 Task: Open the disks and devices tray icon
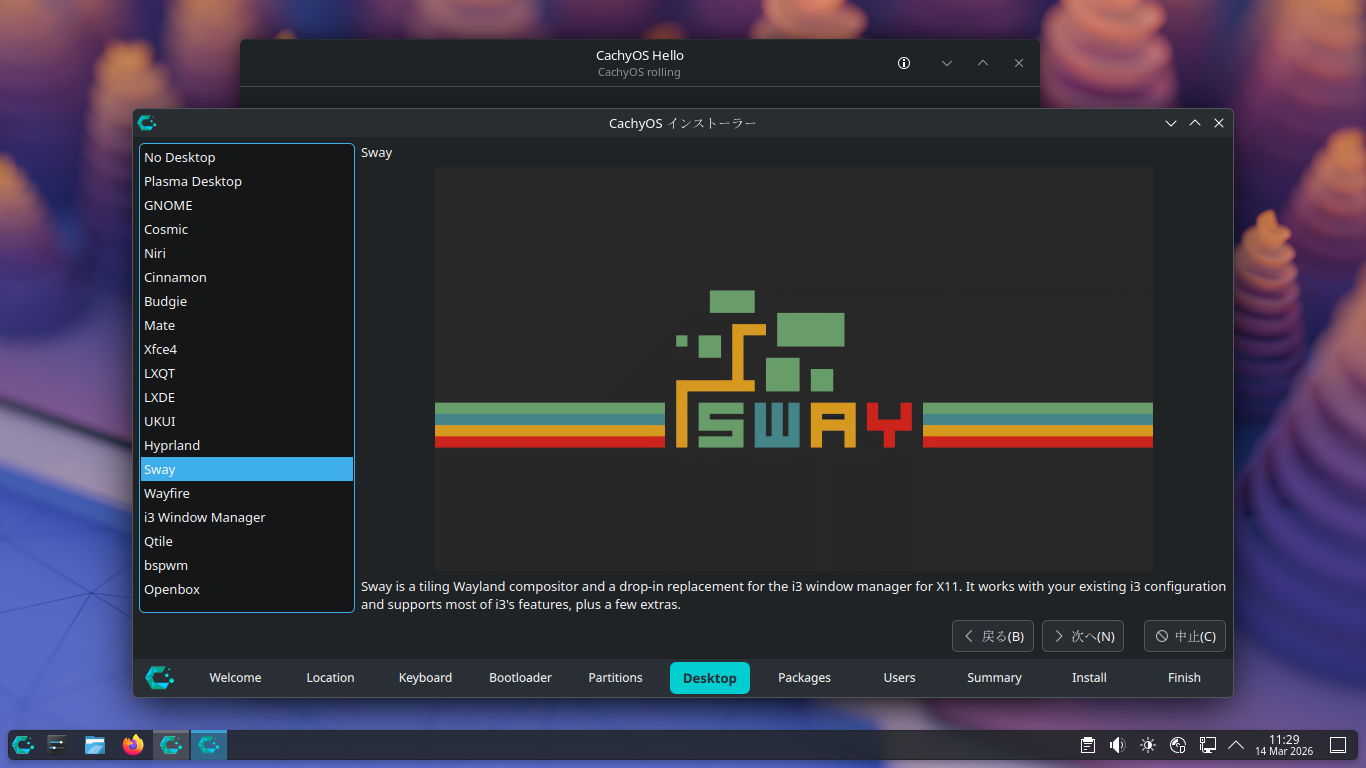(1178, 745)
